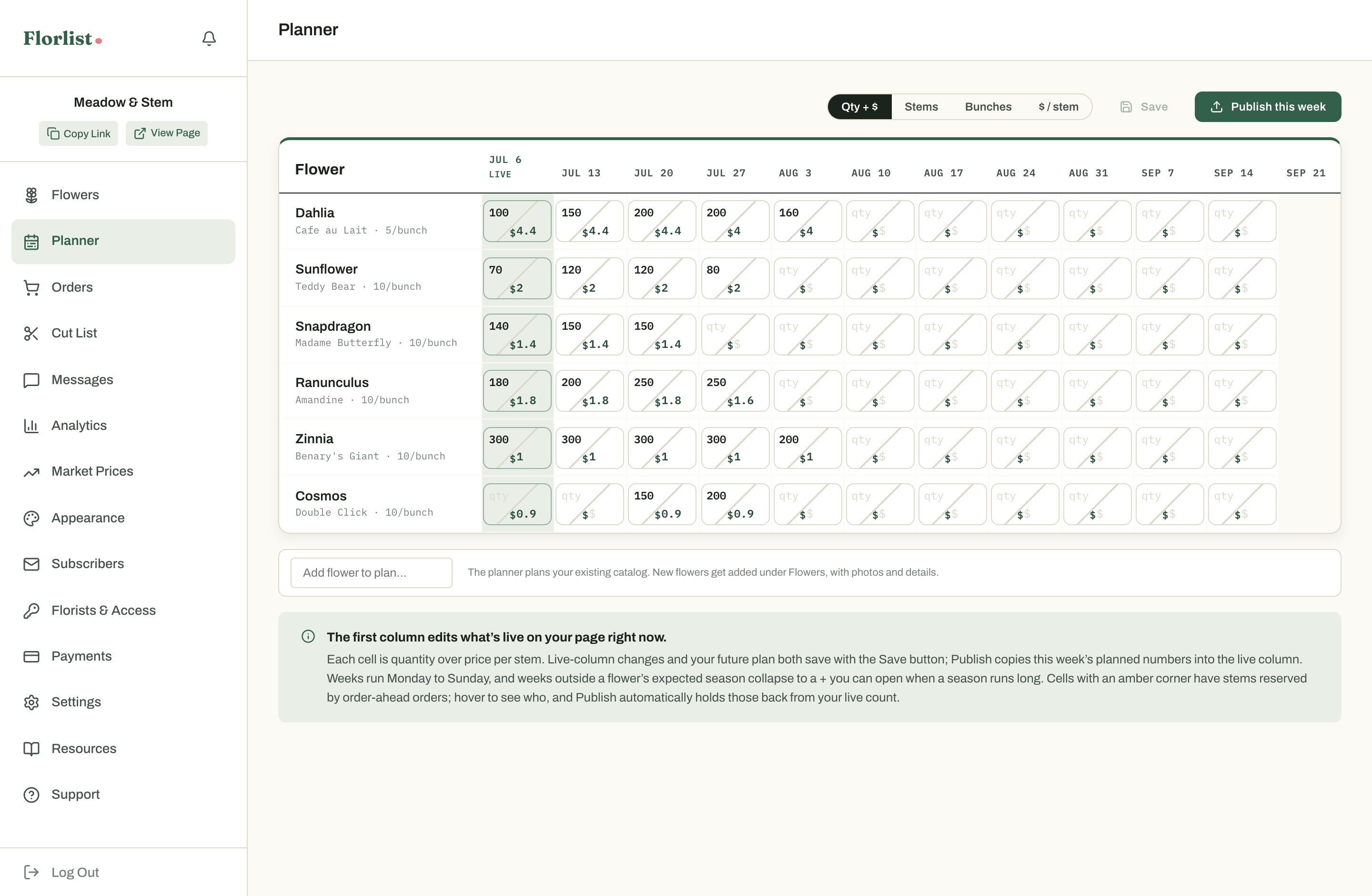Switch view mode to Stems
1372x896 pixels.
coord(921,107)
